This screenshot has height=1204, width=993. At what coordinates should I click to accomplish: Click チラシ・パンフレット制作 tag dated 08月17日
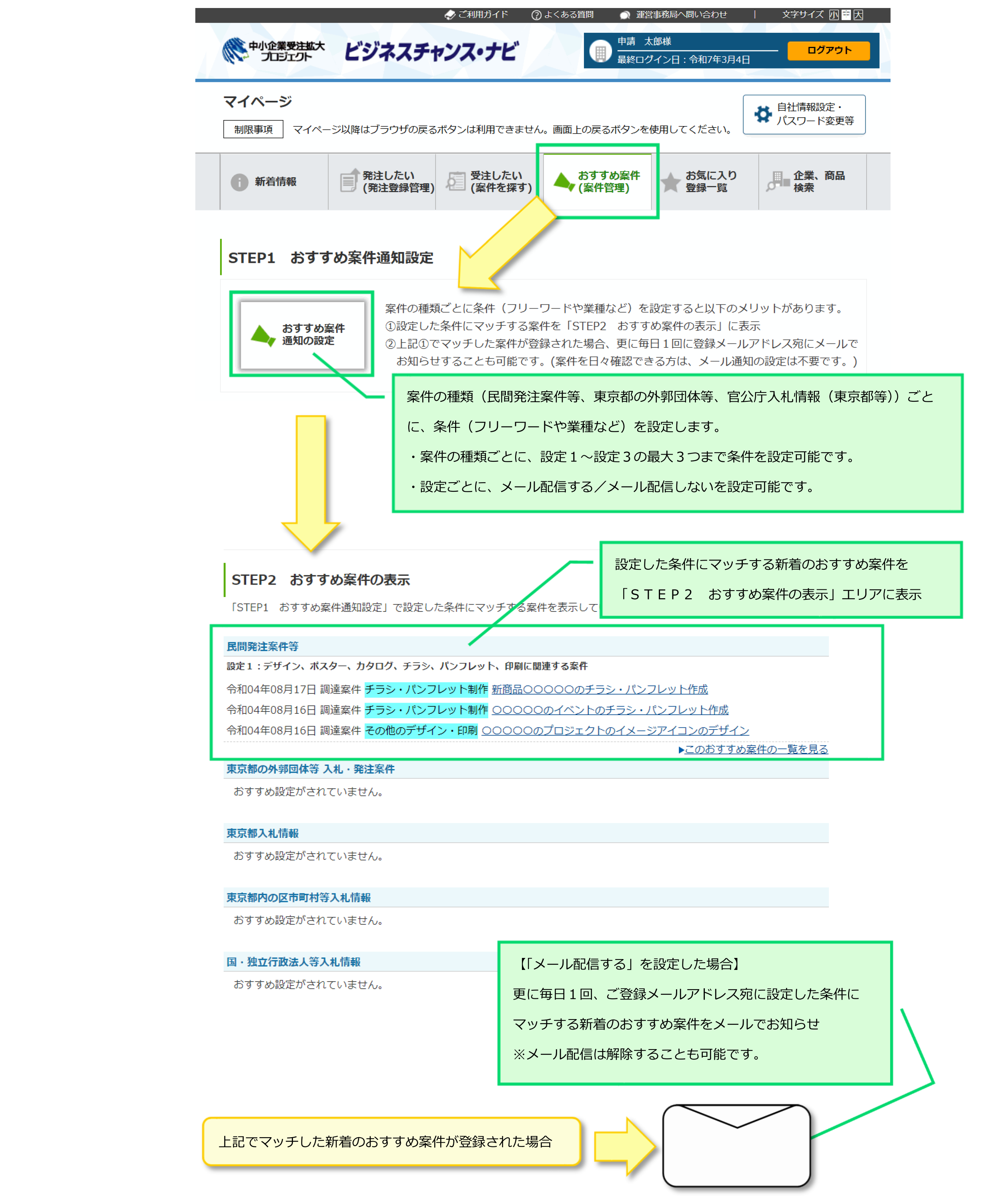pos(426,689)
